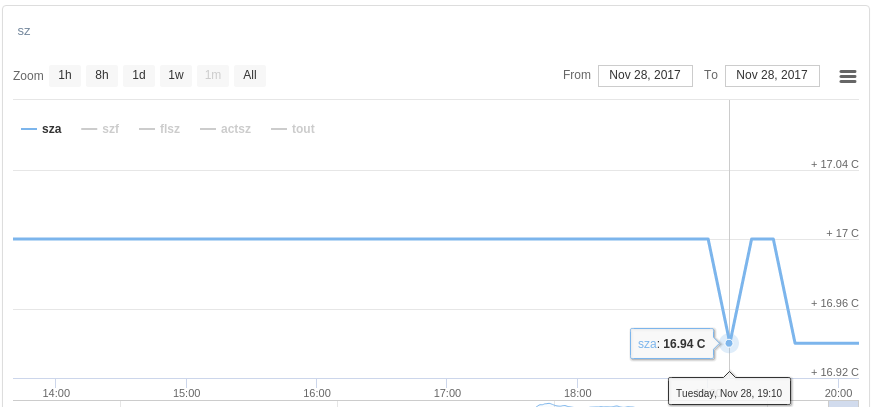
Task: Click the disabled 1m zoom button
Action: point(213,75)
